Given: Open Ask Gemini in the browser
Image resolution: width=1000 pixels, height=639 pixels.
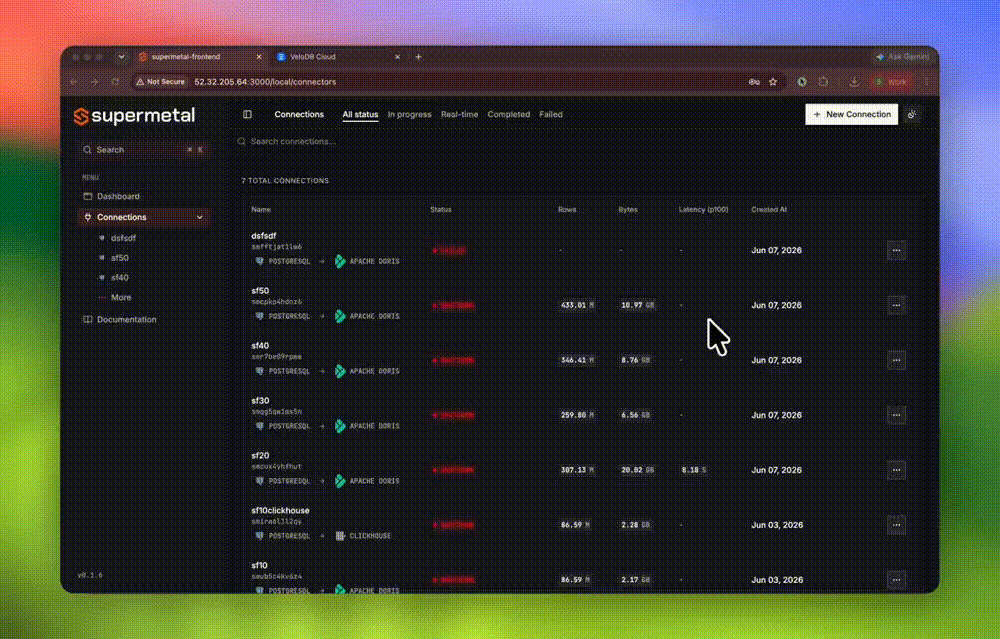Looking at the screenshot, I should tap(903, 57).
